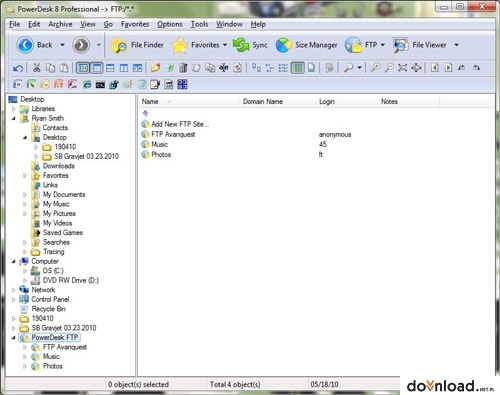Open the File Finder tool

137,45
